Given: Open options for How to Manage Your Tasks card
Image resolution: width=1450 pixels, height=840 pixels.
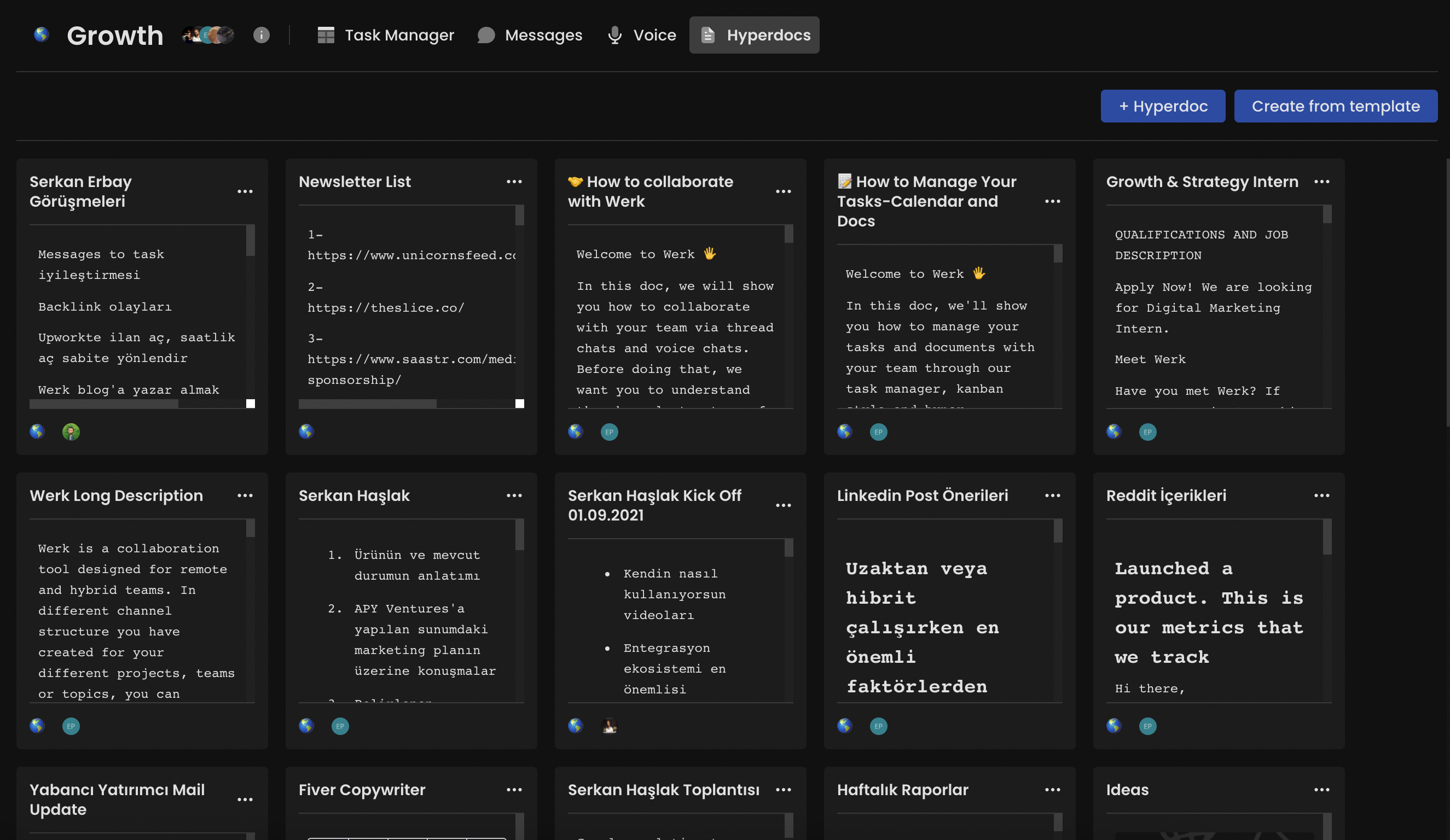Looking at the screenshot, I should (1053, 201).
